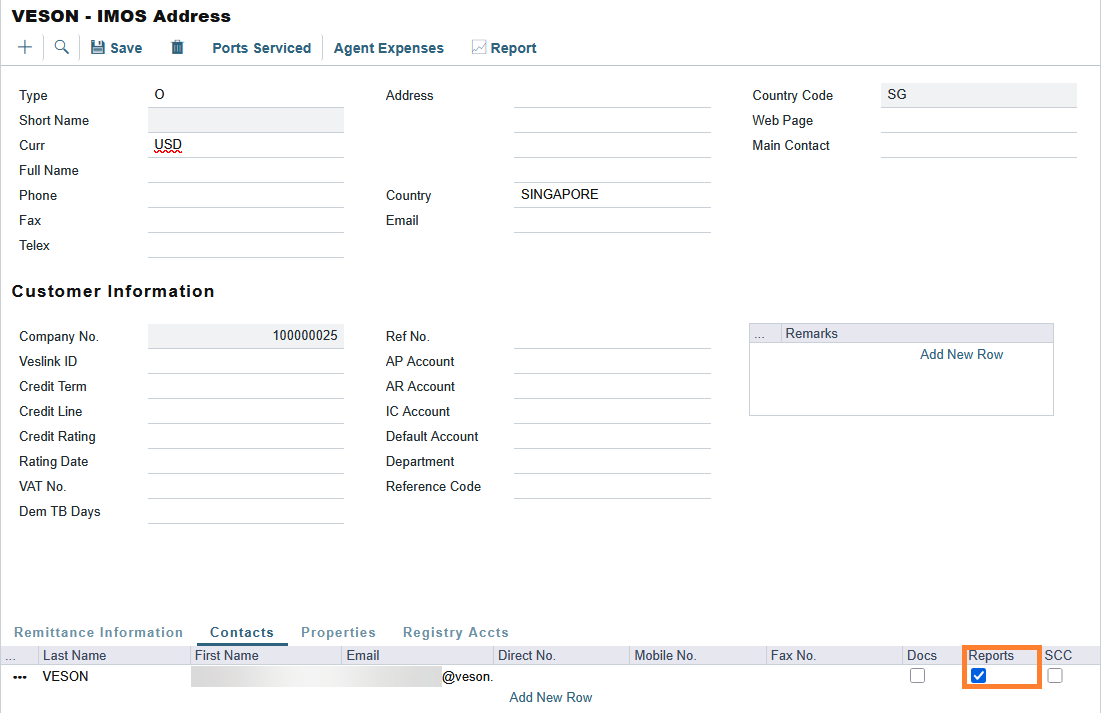
Task: Focus the Type field containing O
Action: tap(246, 95)
